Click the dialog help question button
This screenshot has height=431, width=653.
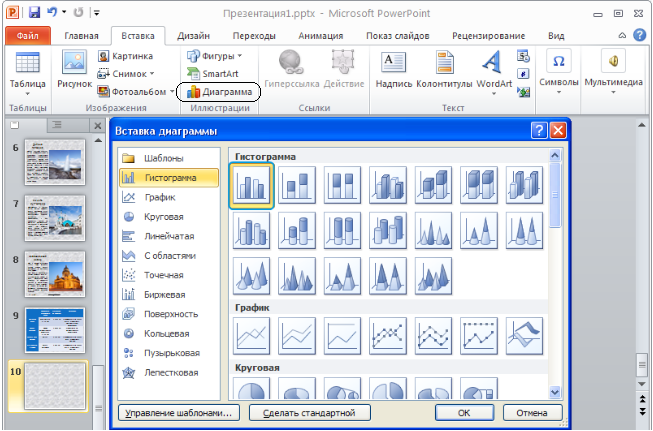tap(539, 131)
